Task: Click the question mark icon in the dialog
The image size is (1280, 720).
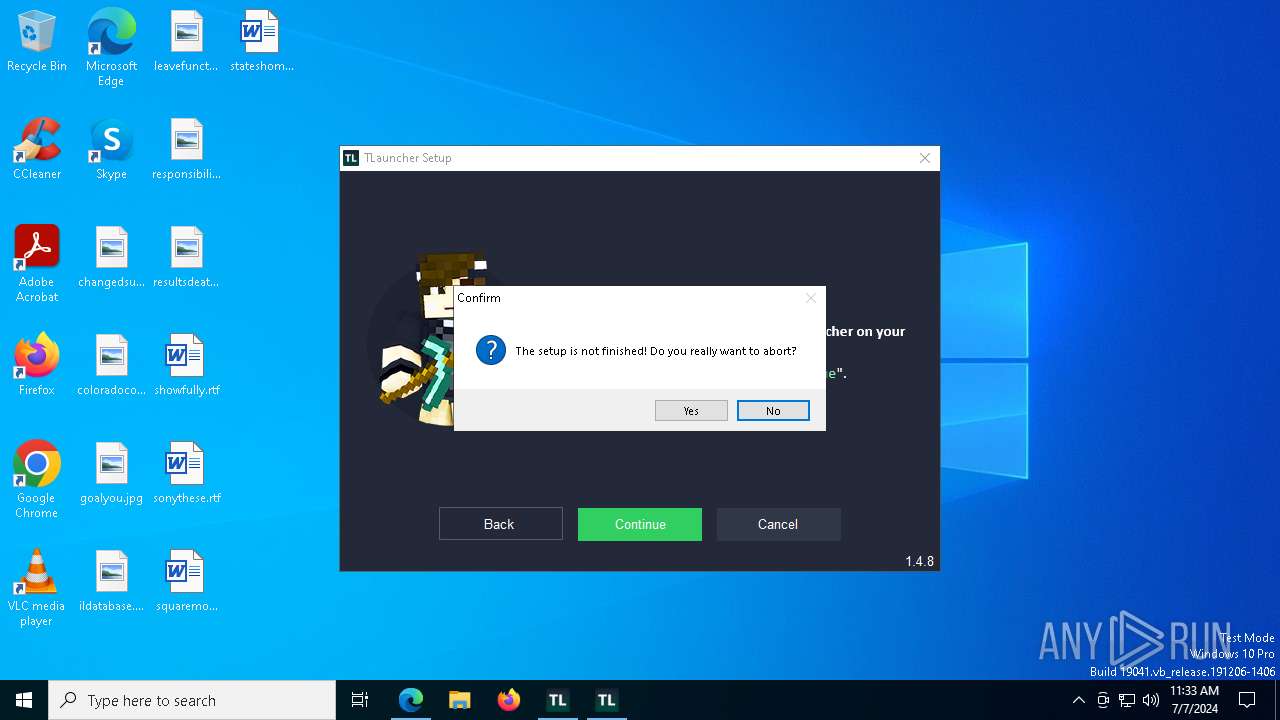Action: coord(491,350)
